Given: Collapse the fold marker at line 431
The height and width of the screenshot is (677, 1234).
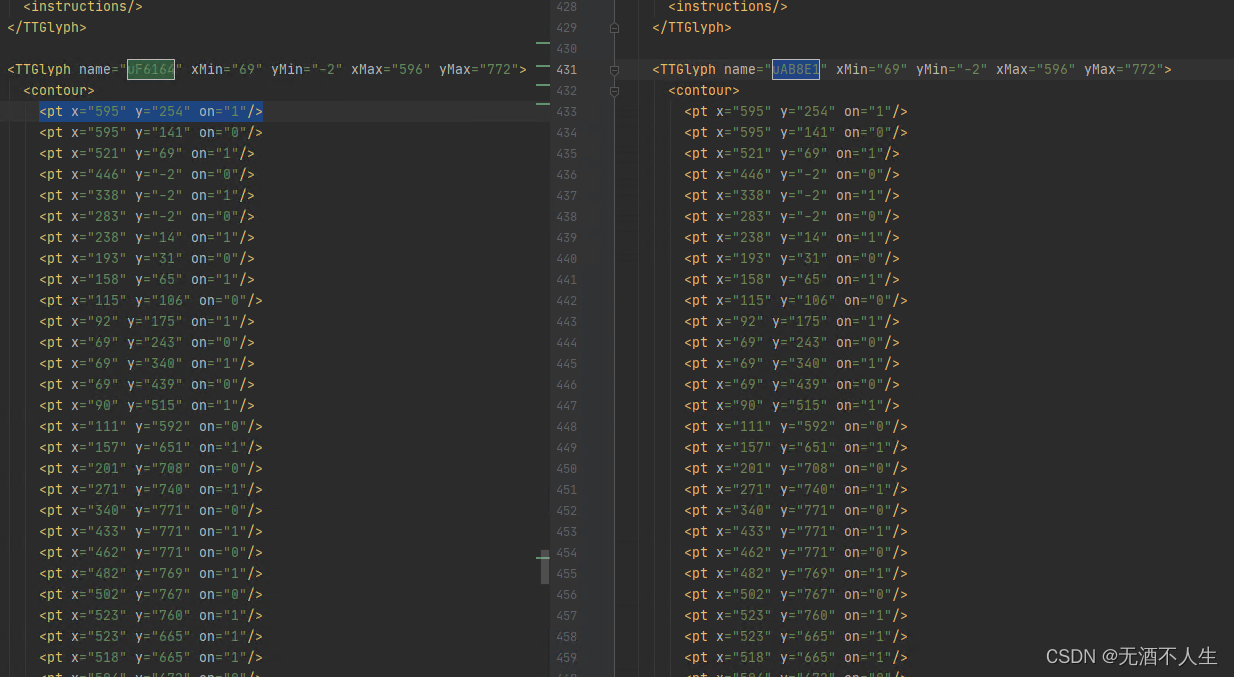Looking at the screenshot, I should 614,70.
